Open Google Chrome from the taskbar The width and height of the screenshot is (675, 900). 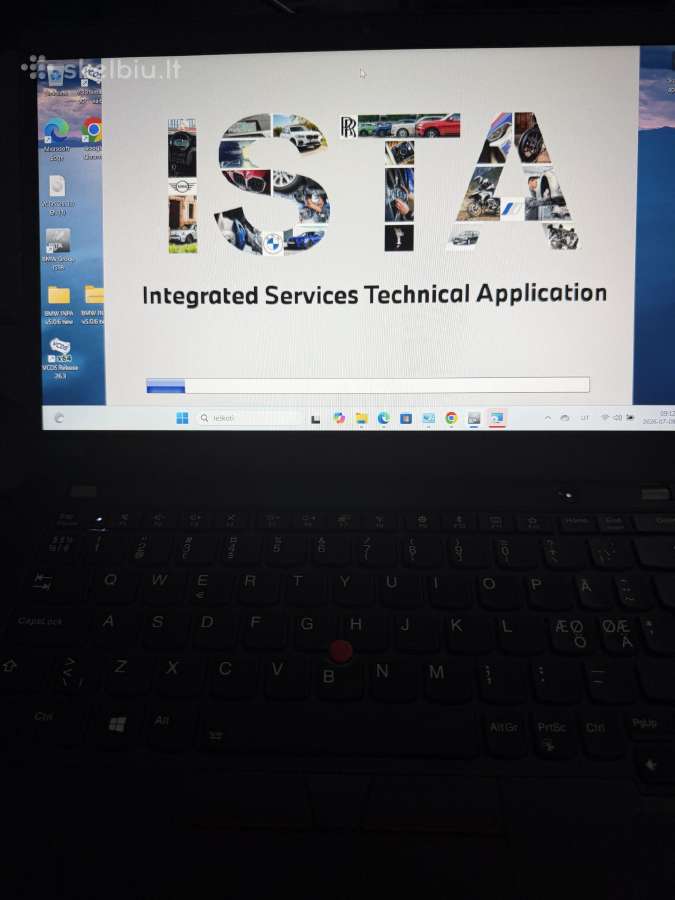[451, 418]
